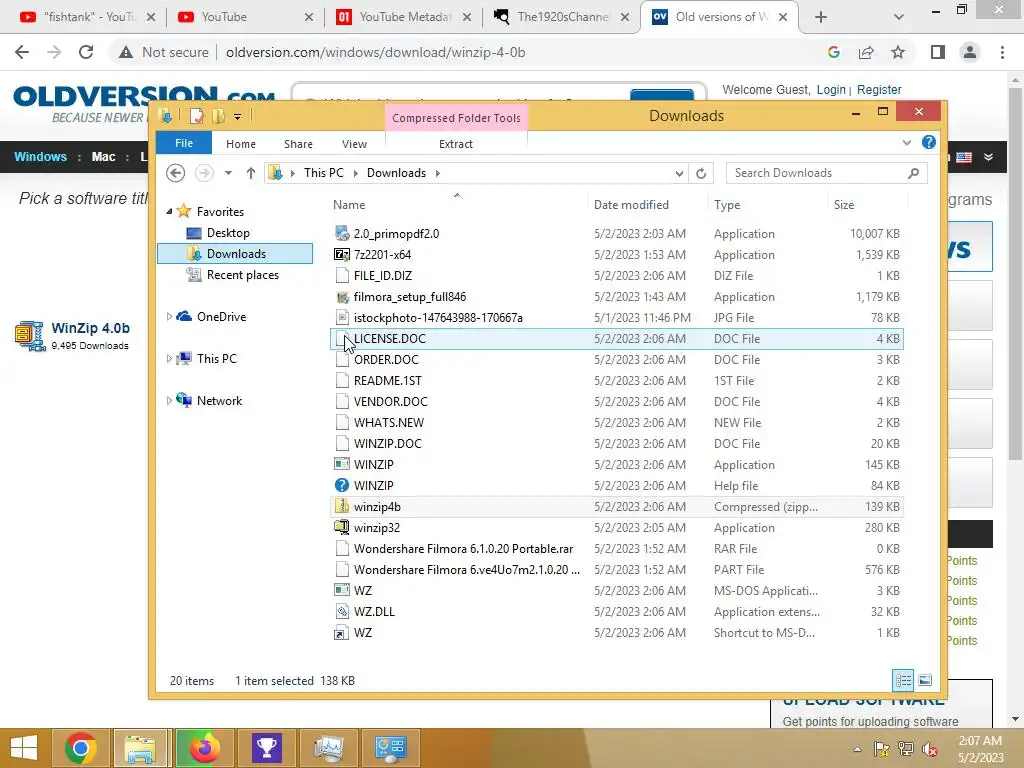Open the View ribbon tab
This screenshot has width=1024, height=768.
coord(355,144)
